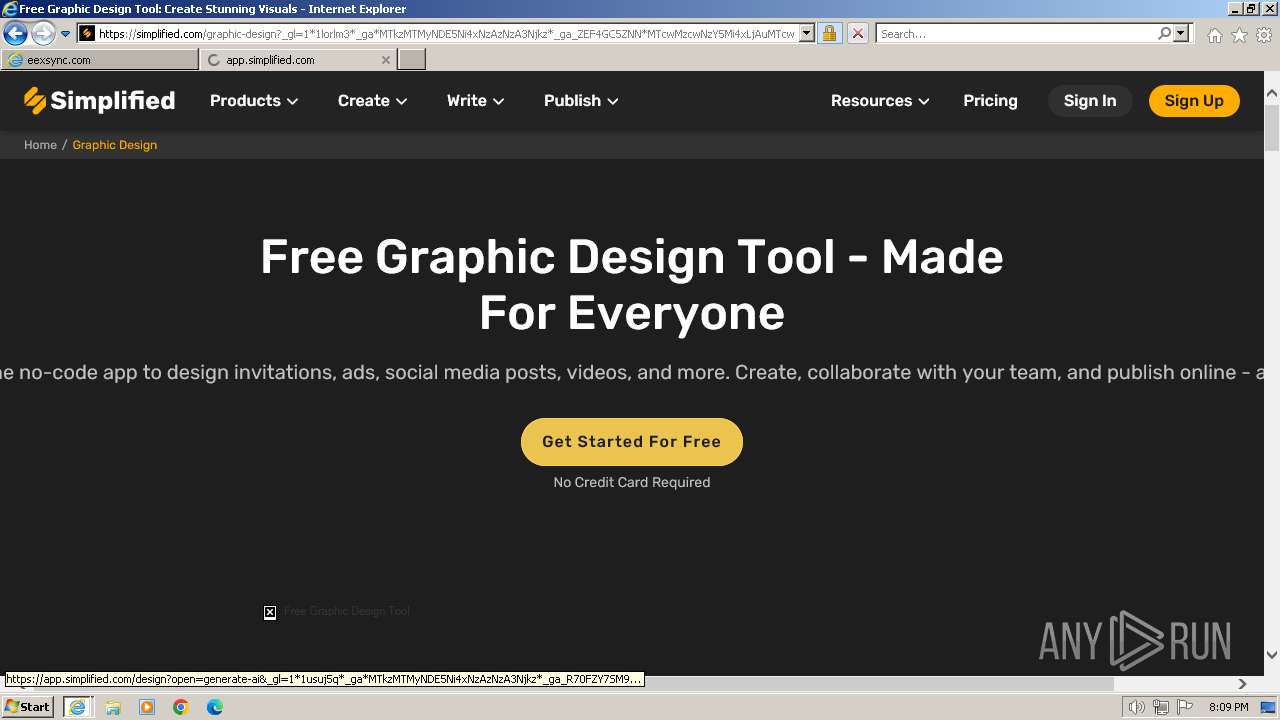The width and height of the screenshot is (1280, 720).
Task: Click No Credit Card Required text
Action: tap(632, 482)
